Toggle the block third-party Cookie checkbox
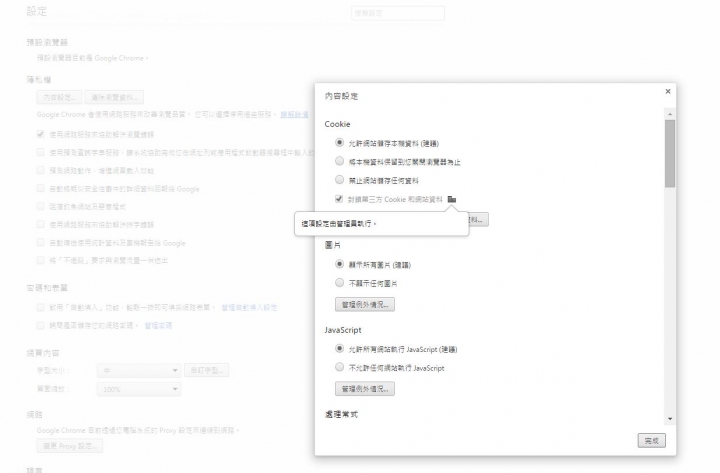The width and height of the screenshot is (720, 473). 339,199
